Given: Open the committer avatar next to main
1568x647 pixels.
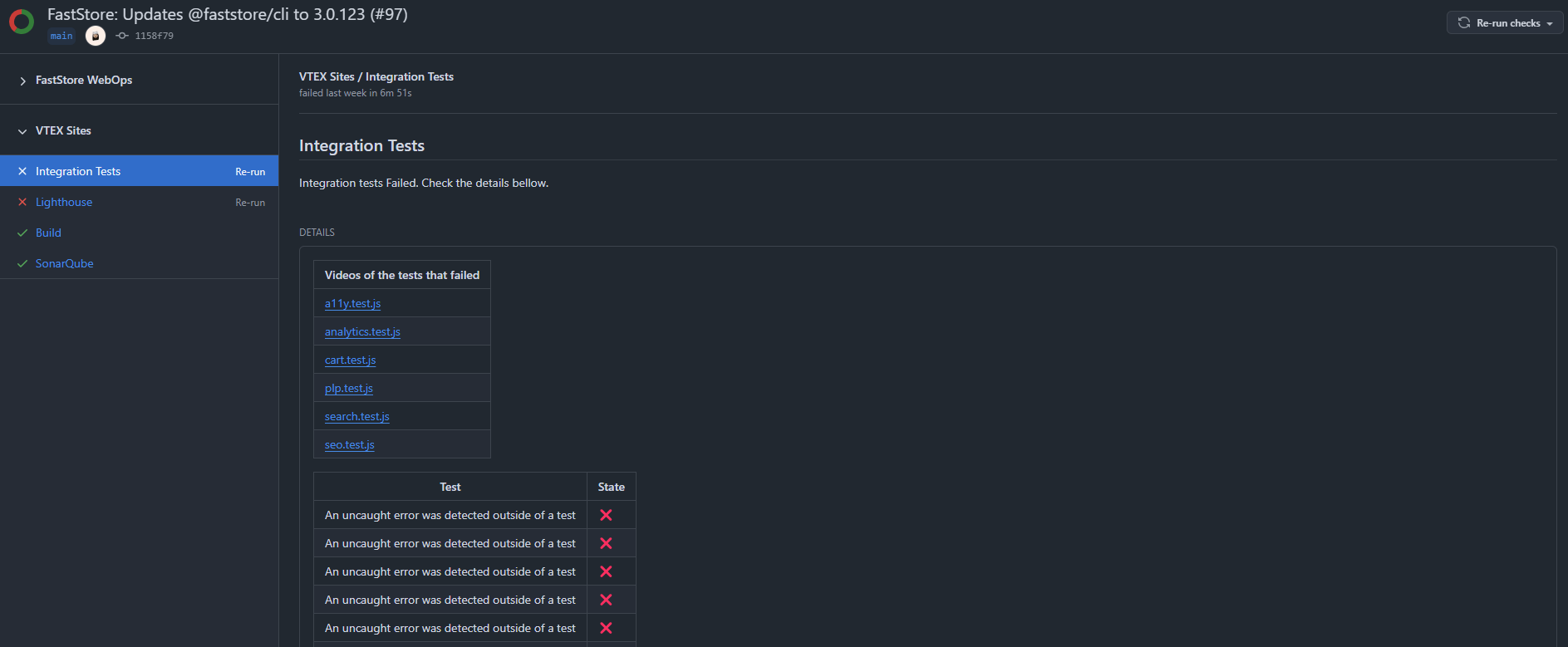Looking at the screenshot, I should point(96,36).
